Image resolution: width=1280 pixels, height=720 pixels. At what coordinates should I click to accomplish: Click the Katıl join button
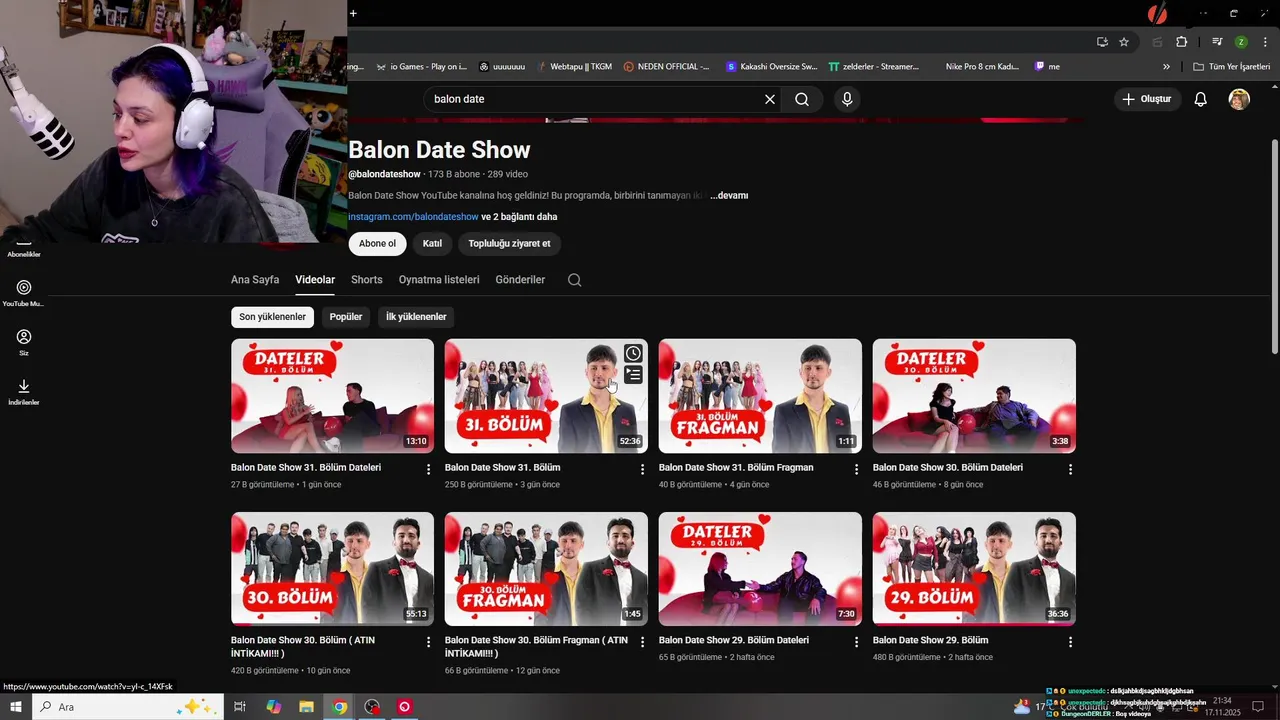(432, 243)
